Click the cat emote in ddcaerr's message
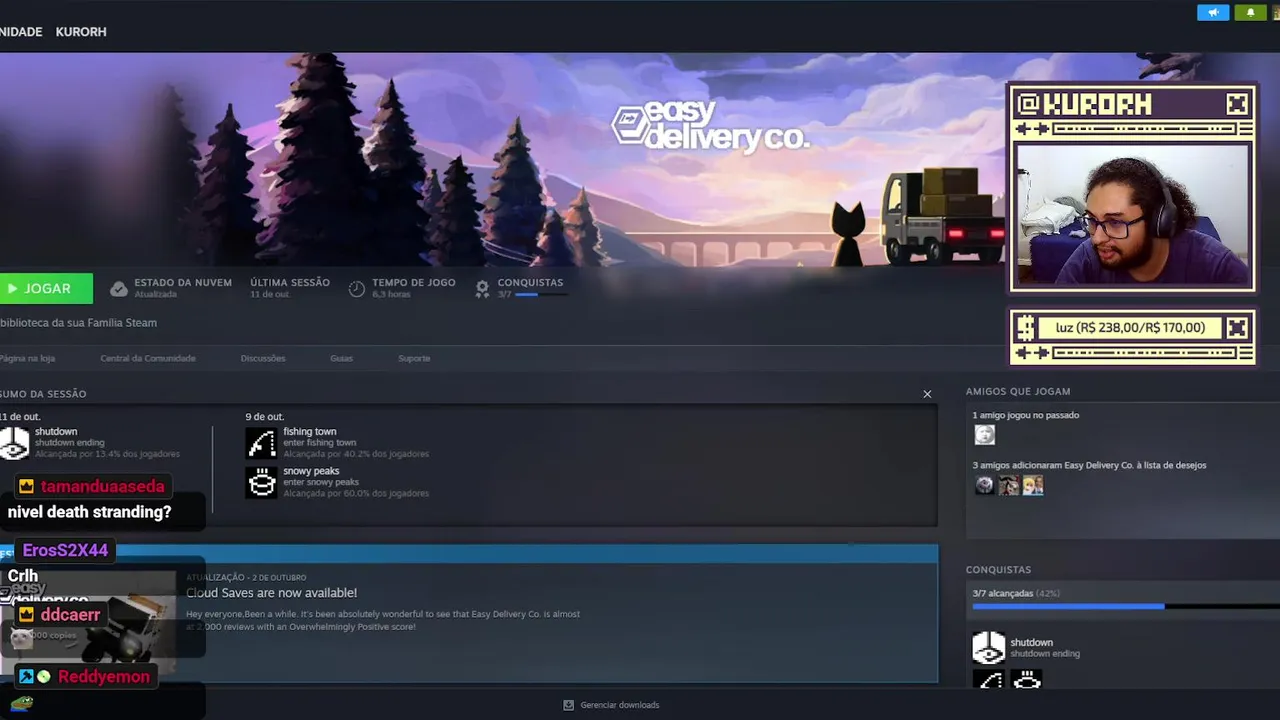The height and width of the screenshot is (720, 1280). pyautogui.click(x=21, y=638)
